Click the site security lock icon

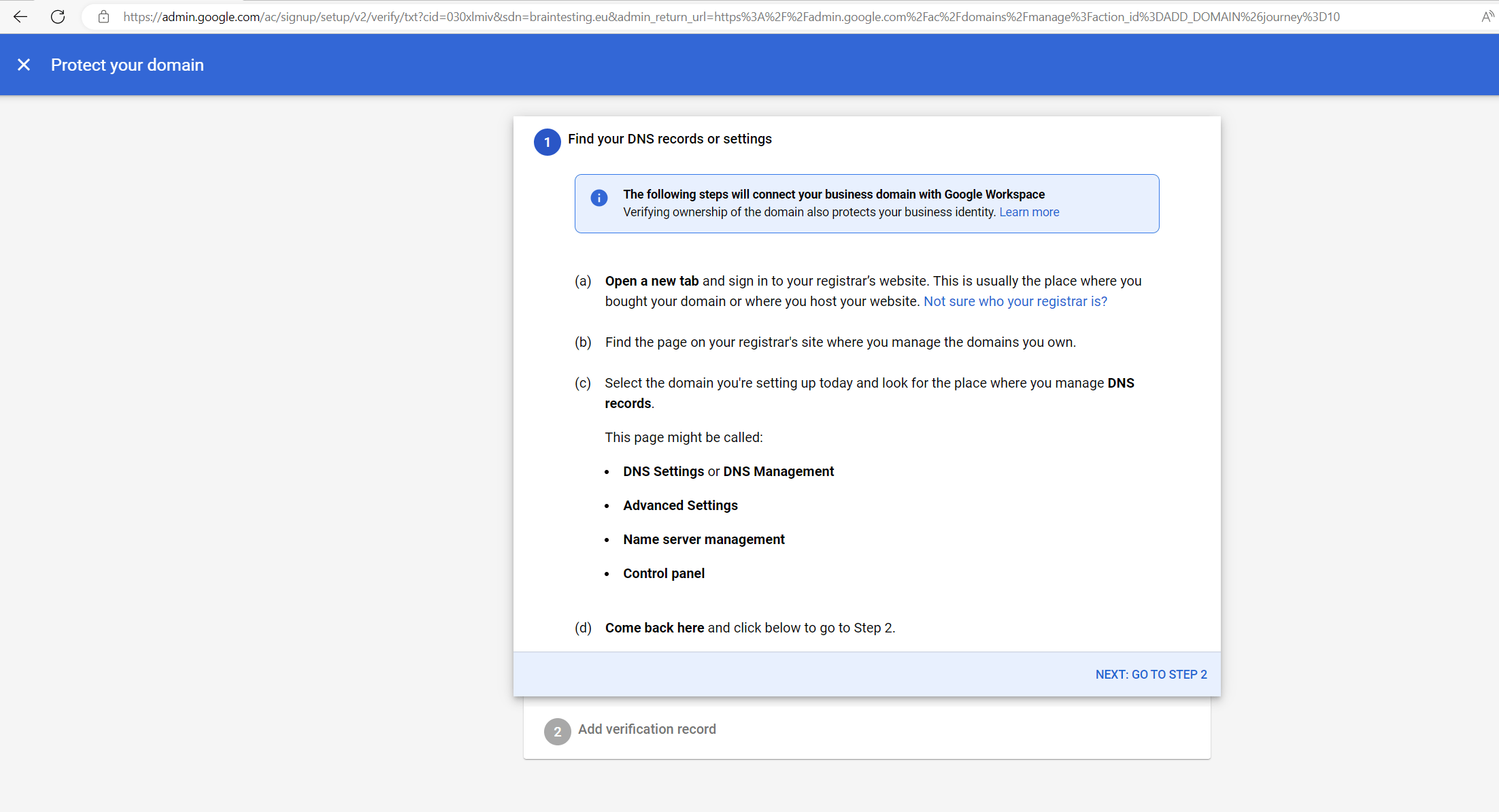103,17
